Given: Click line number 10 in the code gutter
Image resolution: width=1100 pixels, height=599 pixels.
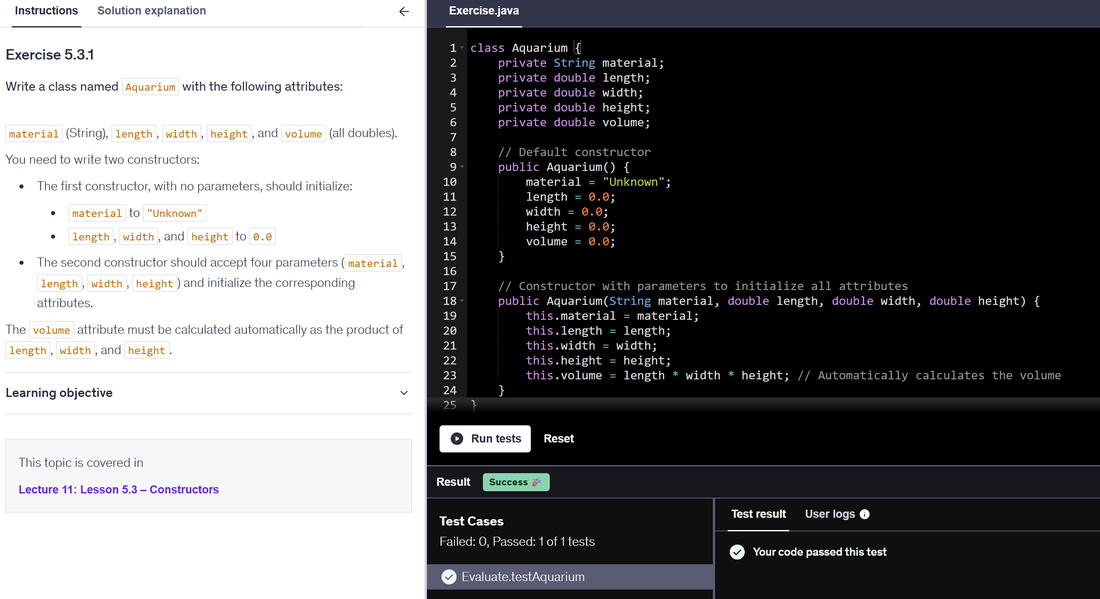Looking at the screenshot, I should coord(450,181).
